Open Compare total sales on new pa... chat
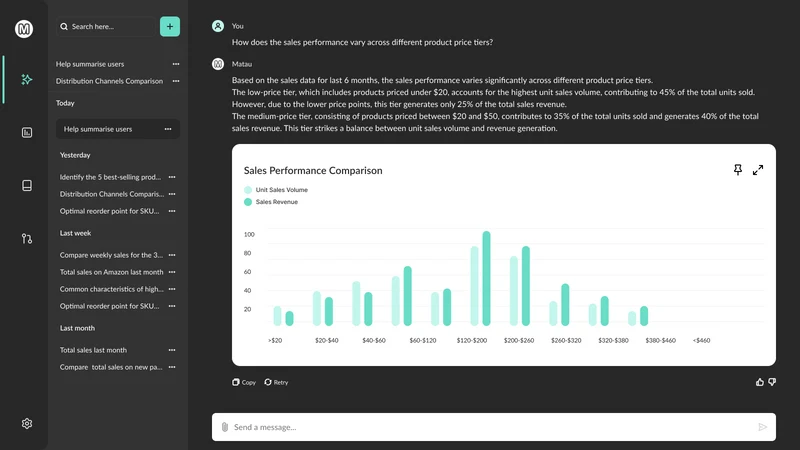The image size is (800, 450). point(111,367)
